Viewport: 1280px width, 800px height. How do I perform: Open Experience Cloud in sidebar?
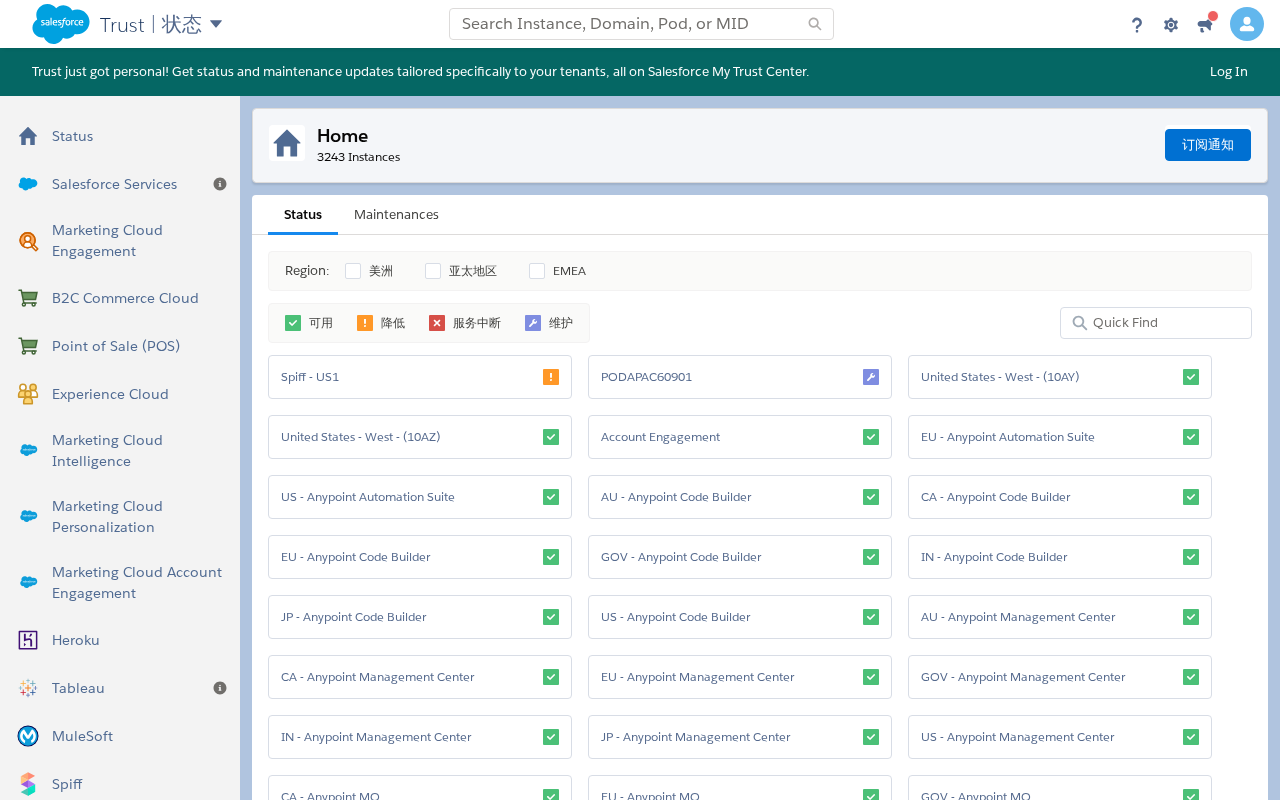tap(110, 394)
